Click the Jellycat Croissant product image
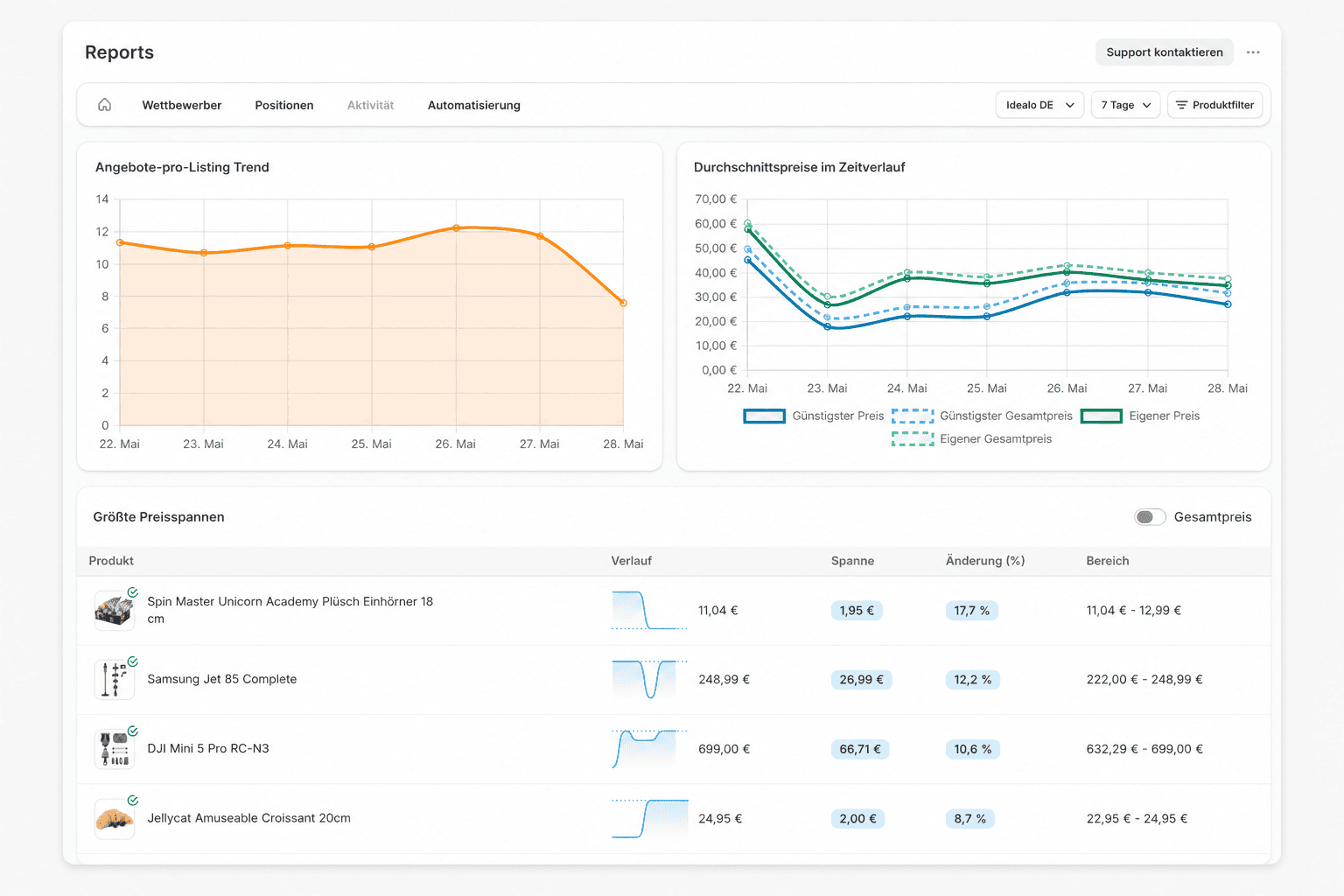This screenshot has height=896, width=1344. click(115, 819)
